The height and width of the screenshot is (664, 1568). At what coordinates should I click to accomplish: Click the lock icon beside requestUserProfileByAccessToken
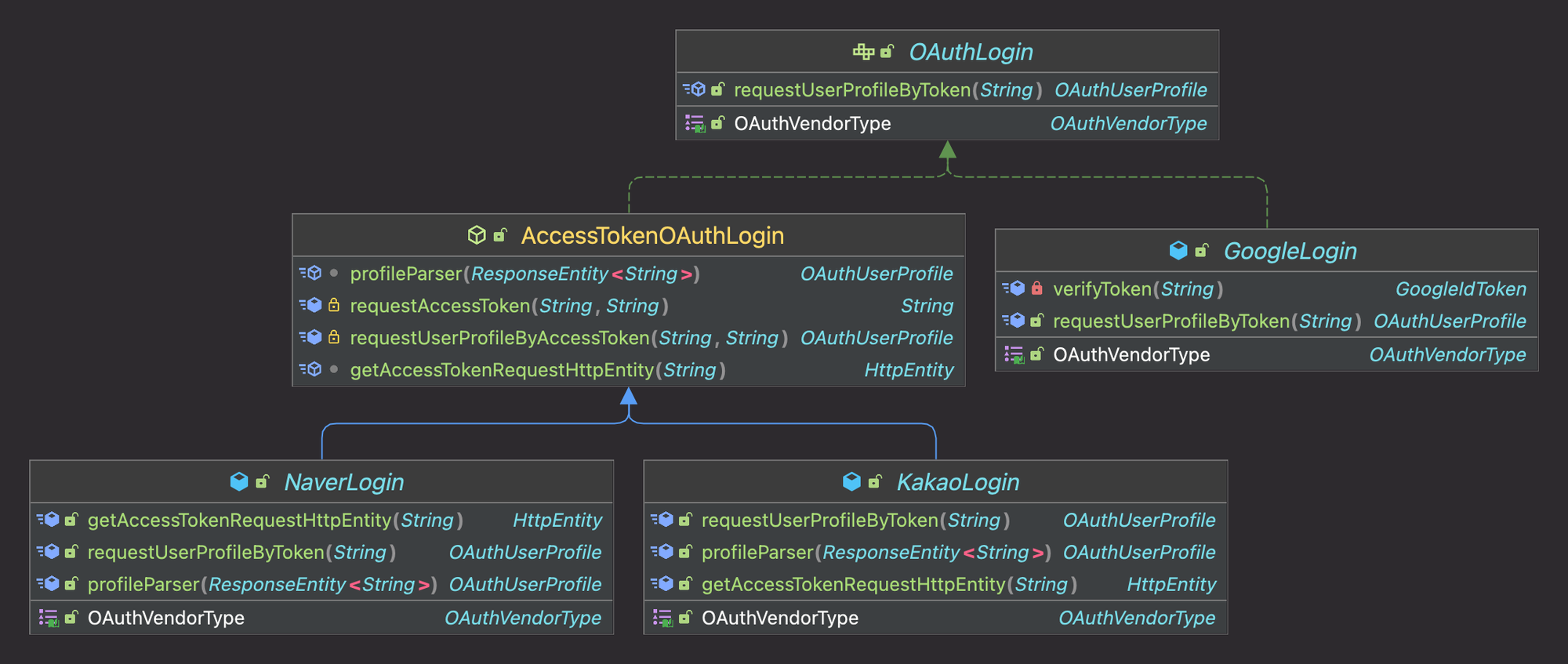tap(334, 337)
